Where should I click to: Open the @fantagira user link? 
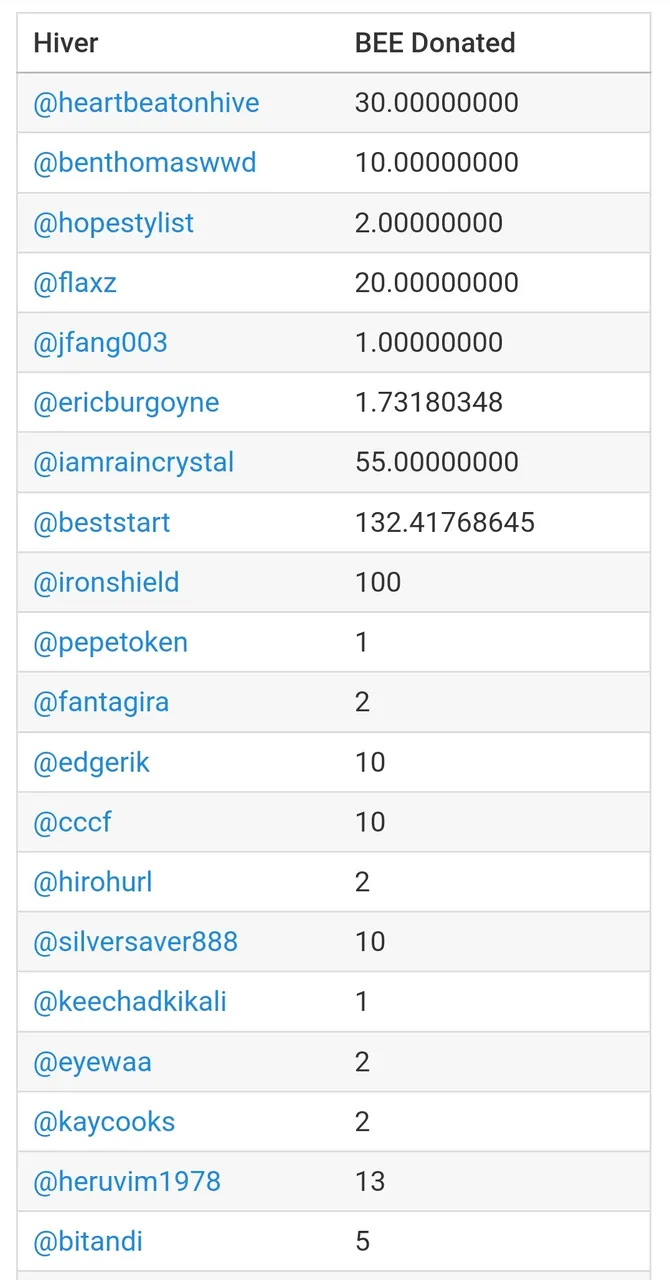click(x=101, y=702)
